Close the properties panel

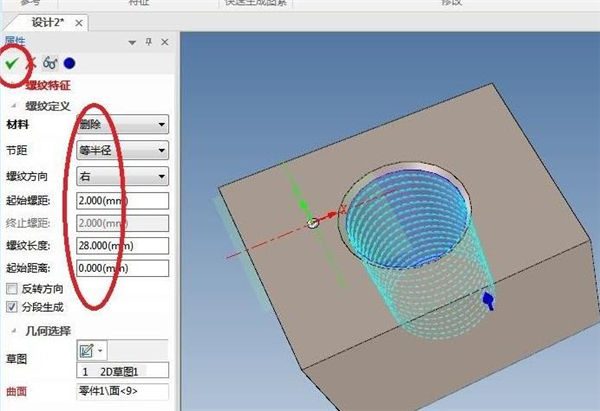coord(165,42)
